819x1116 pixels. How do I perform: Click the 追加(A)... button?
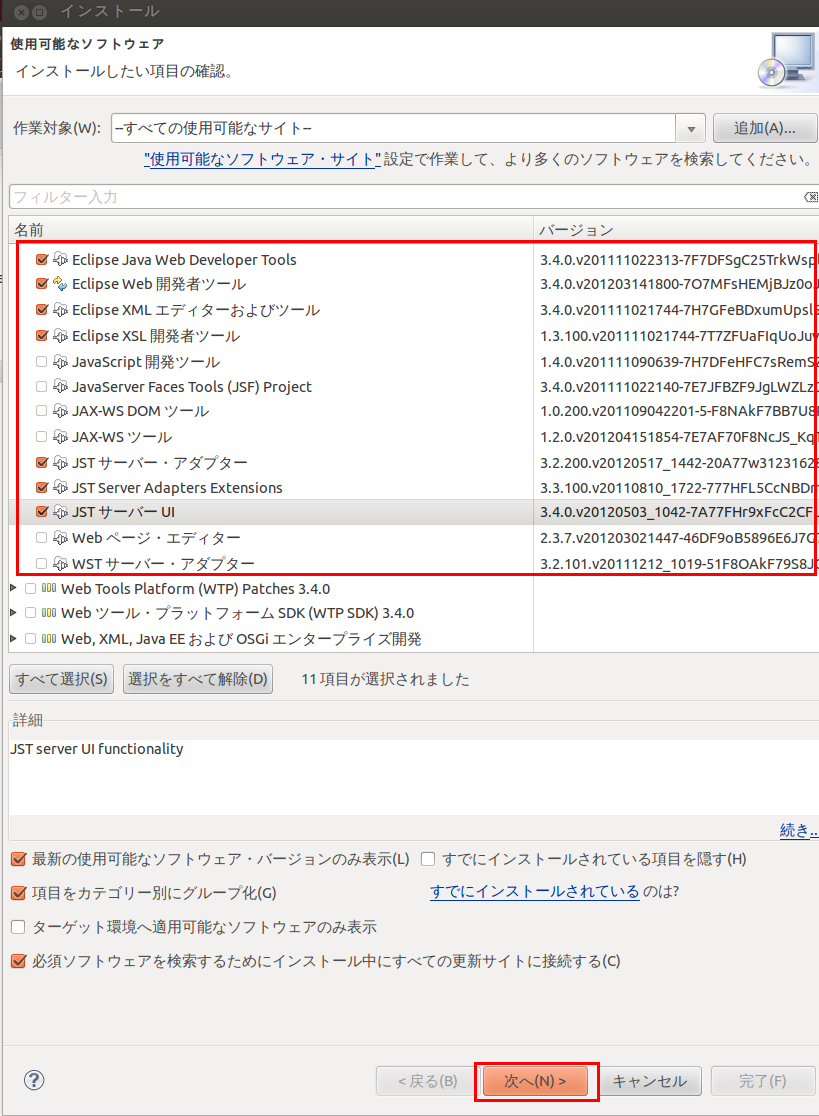coord(764,128)
